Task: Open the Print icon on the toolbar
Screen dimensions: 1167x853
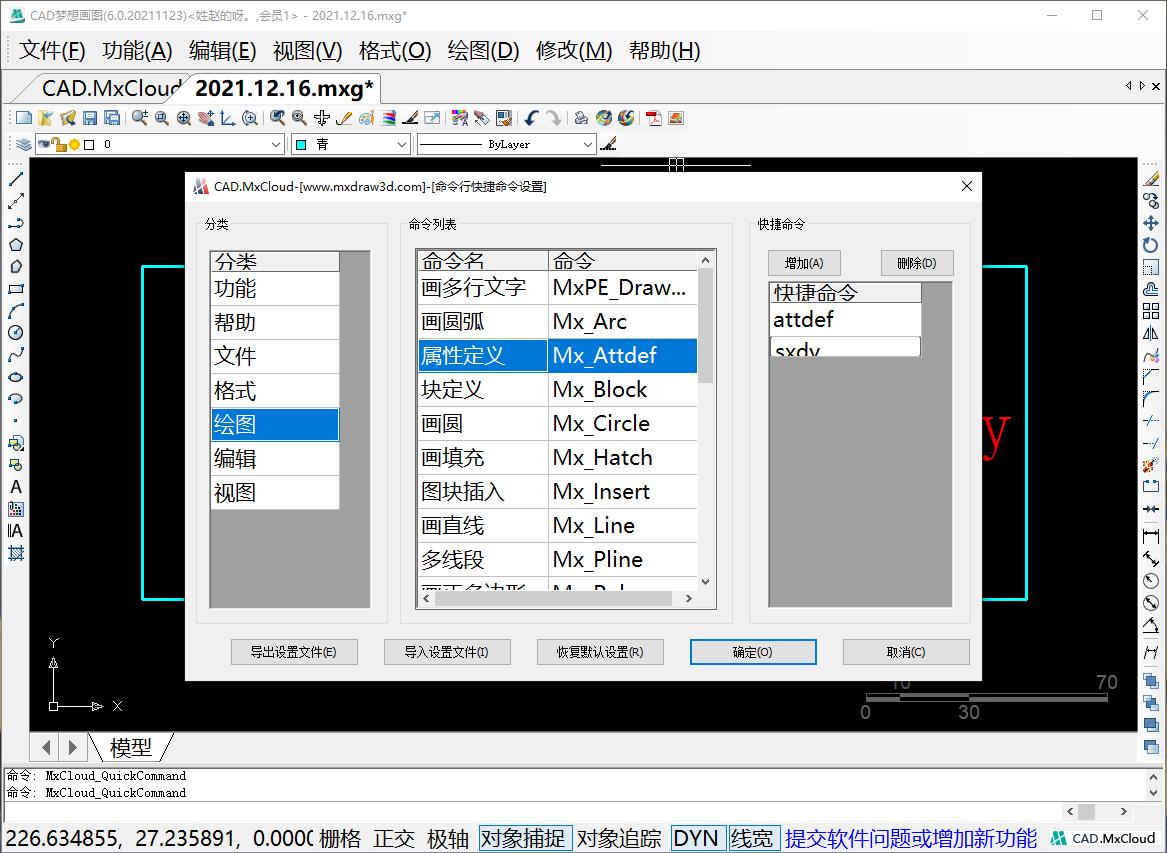Action: pyautogui.click(x=580, y=117)
